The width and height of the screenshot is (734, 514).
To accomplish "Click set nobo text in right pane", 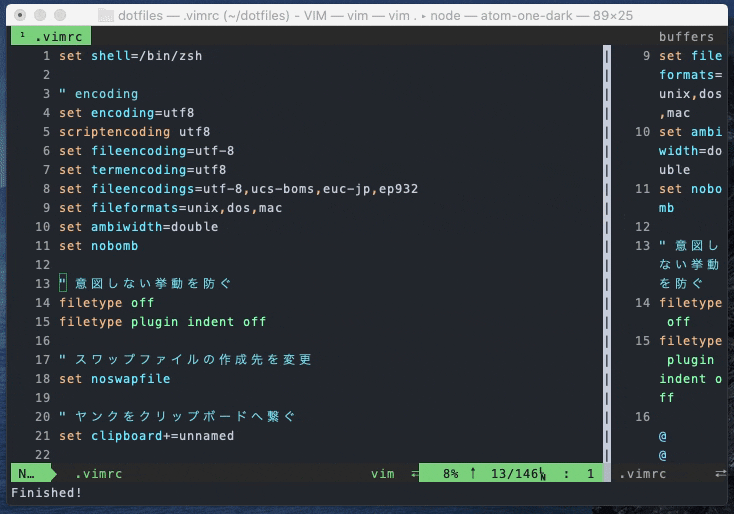I will [690, 189].
